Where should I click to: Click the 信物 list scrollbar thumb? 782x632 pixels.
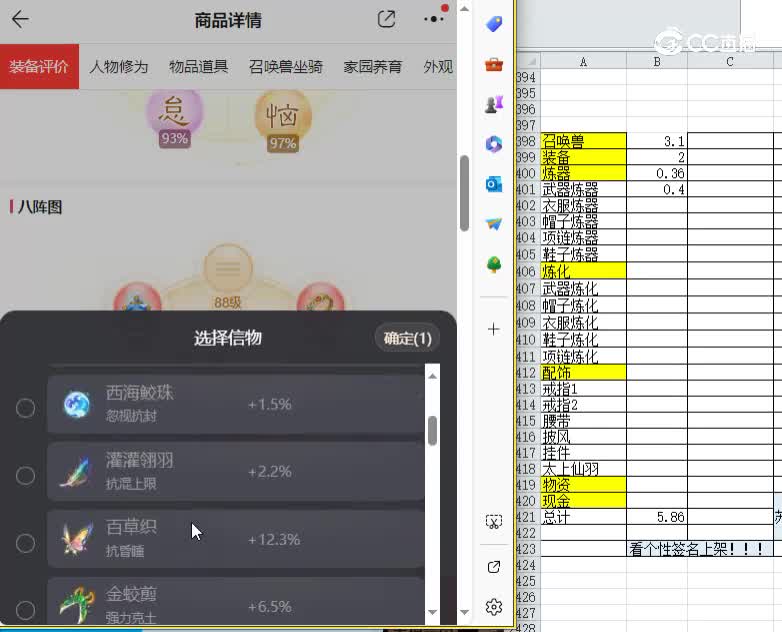(432, 430)
